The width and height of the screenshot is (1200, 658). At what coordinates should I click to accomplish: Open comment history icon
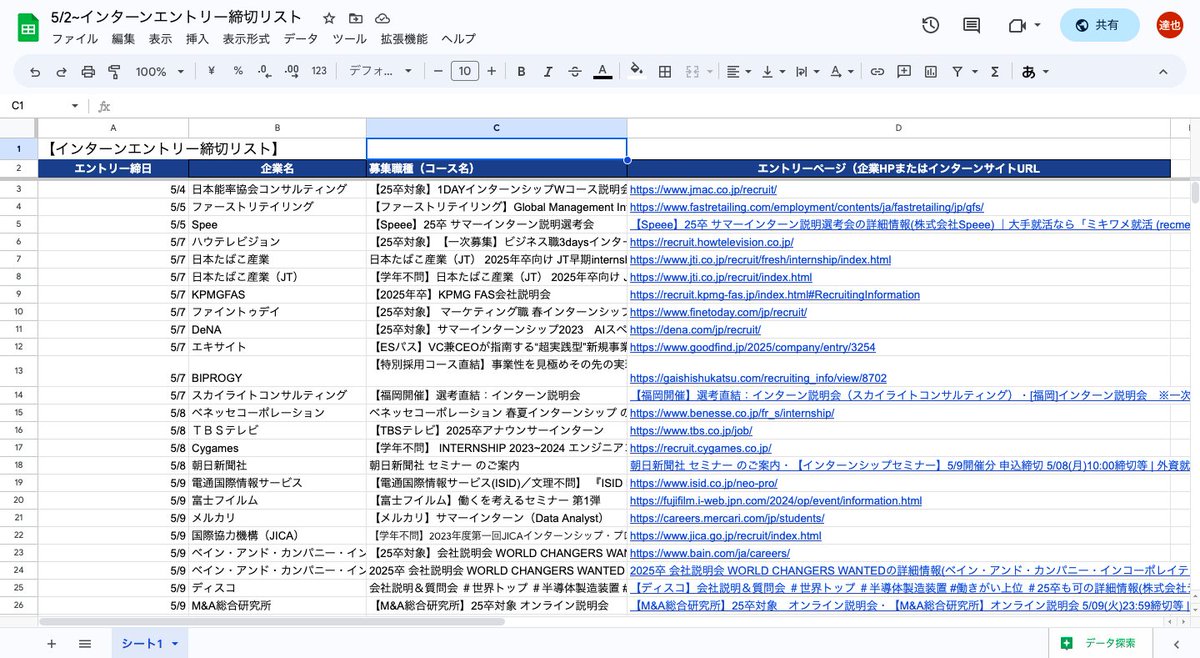tap(971, 25)
